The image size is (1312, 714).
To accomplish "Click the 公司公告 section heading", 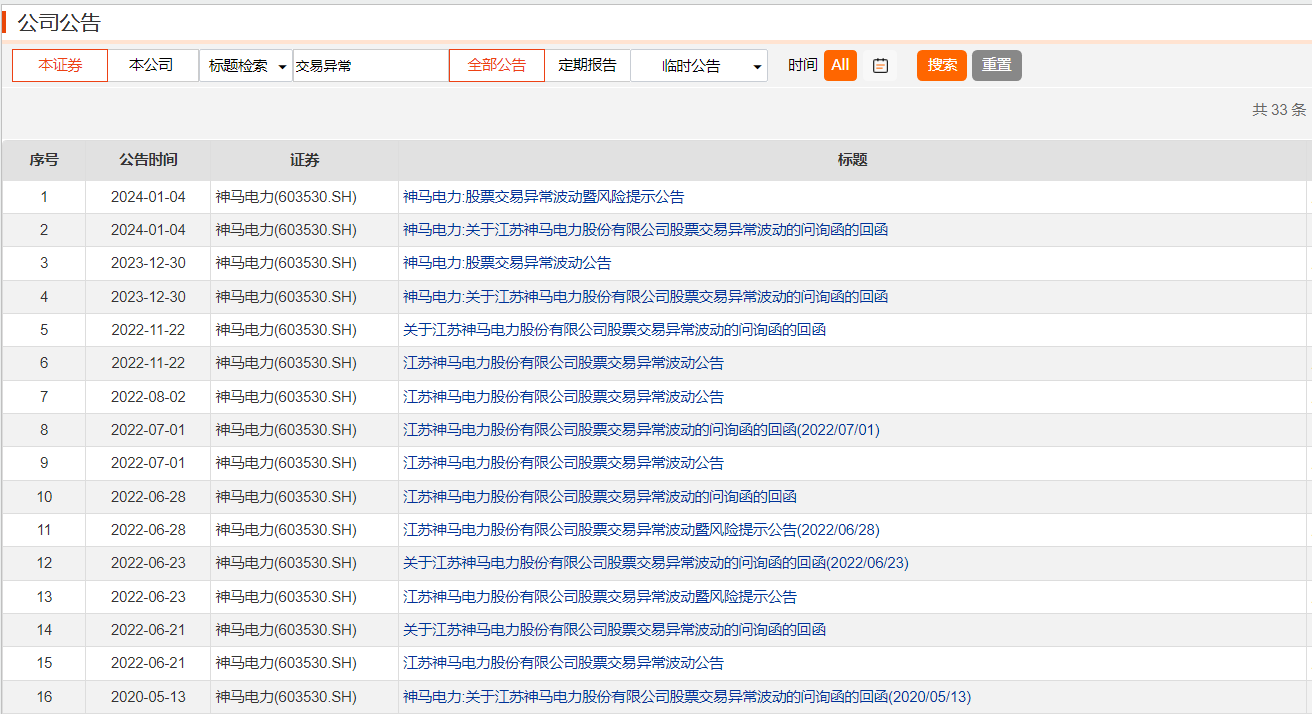I will pyautogui.click(x=59, y=22).
